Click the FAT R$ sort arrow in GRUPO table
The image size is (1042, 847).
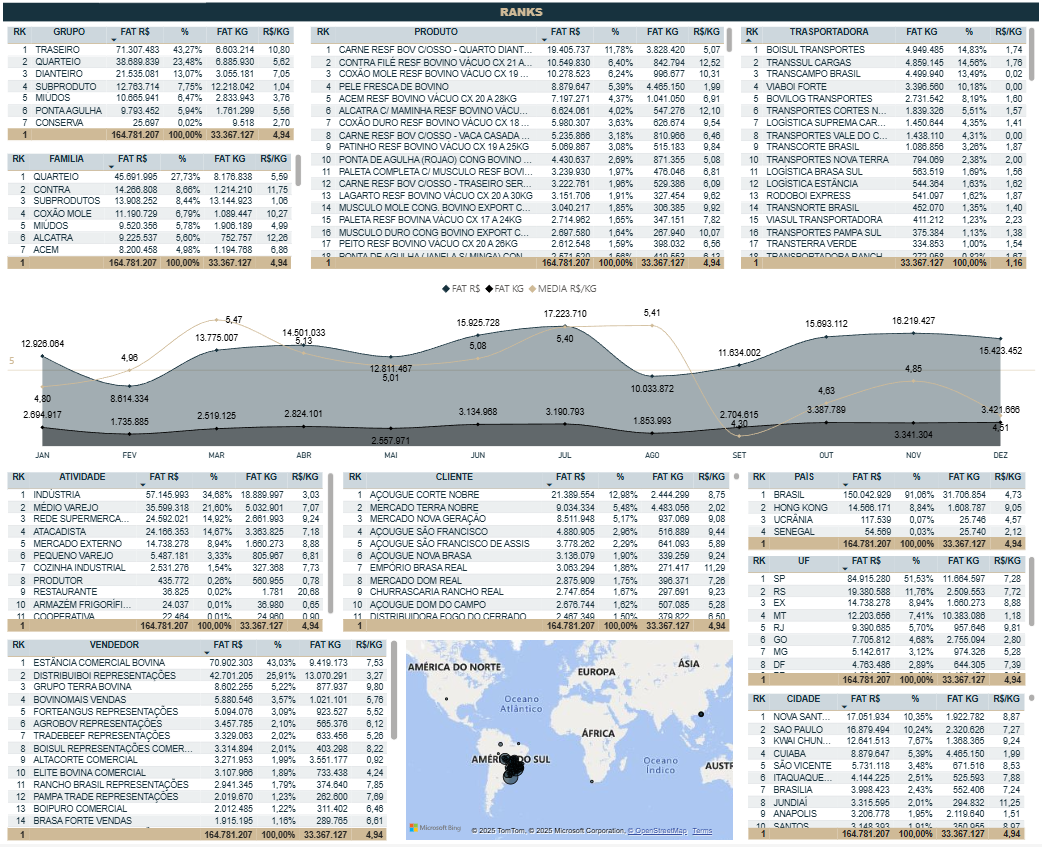(113, 41)
